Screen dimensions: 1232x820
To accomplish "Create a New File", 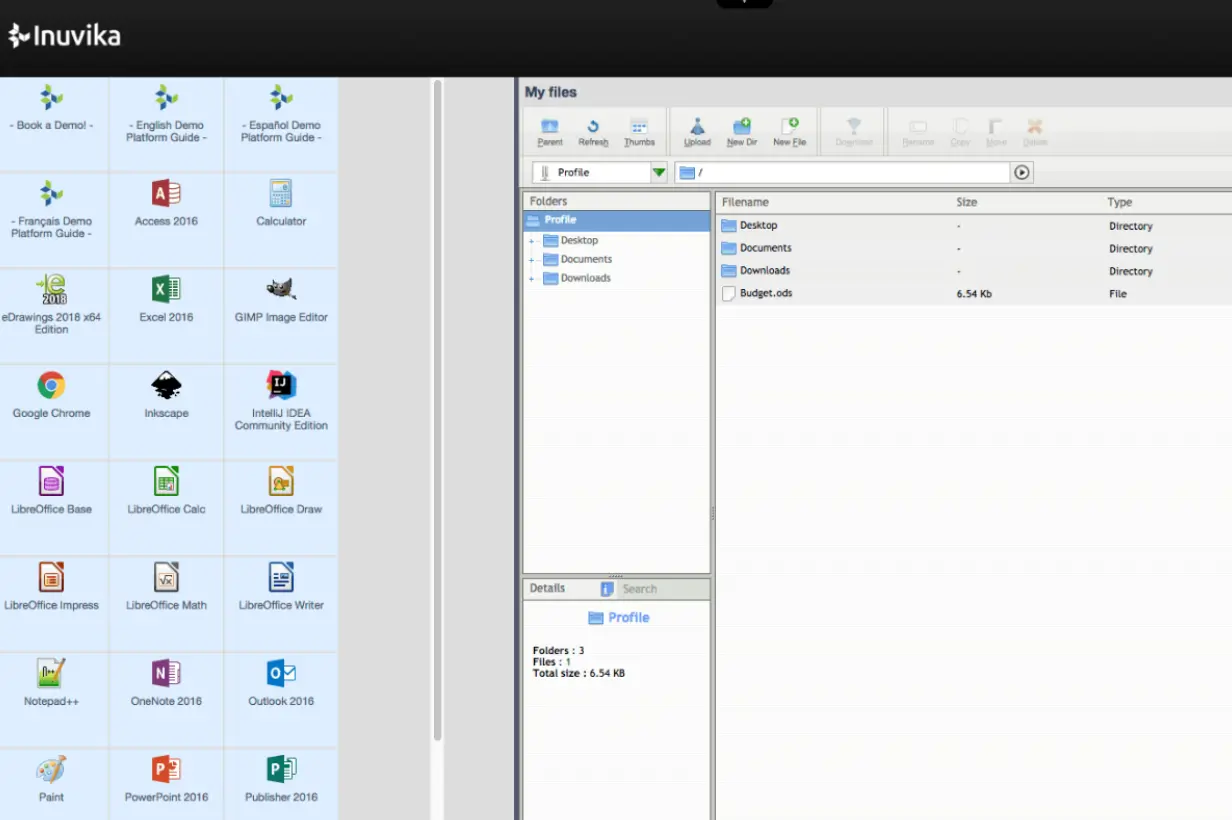I will coord(789,132).
